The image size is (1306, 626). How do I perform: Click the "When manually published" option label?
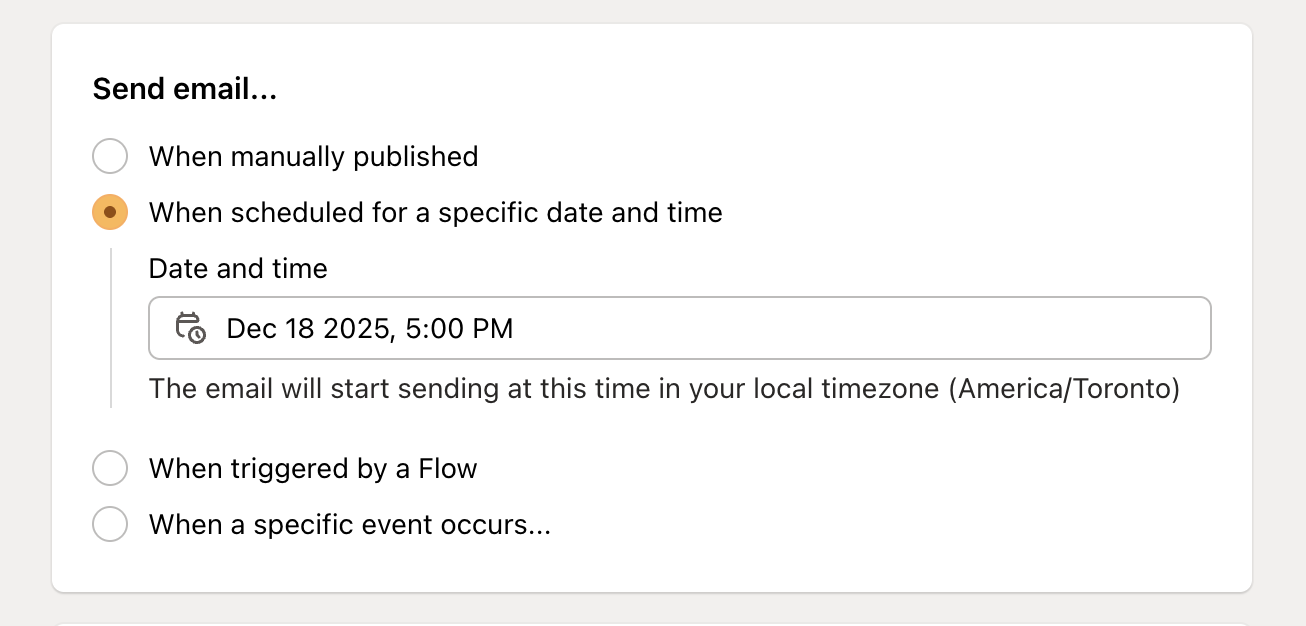(313, 156)
